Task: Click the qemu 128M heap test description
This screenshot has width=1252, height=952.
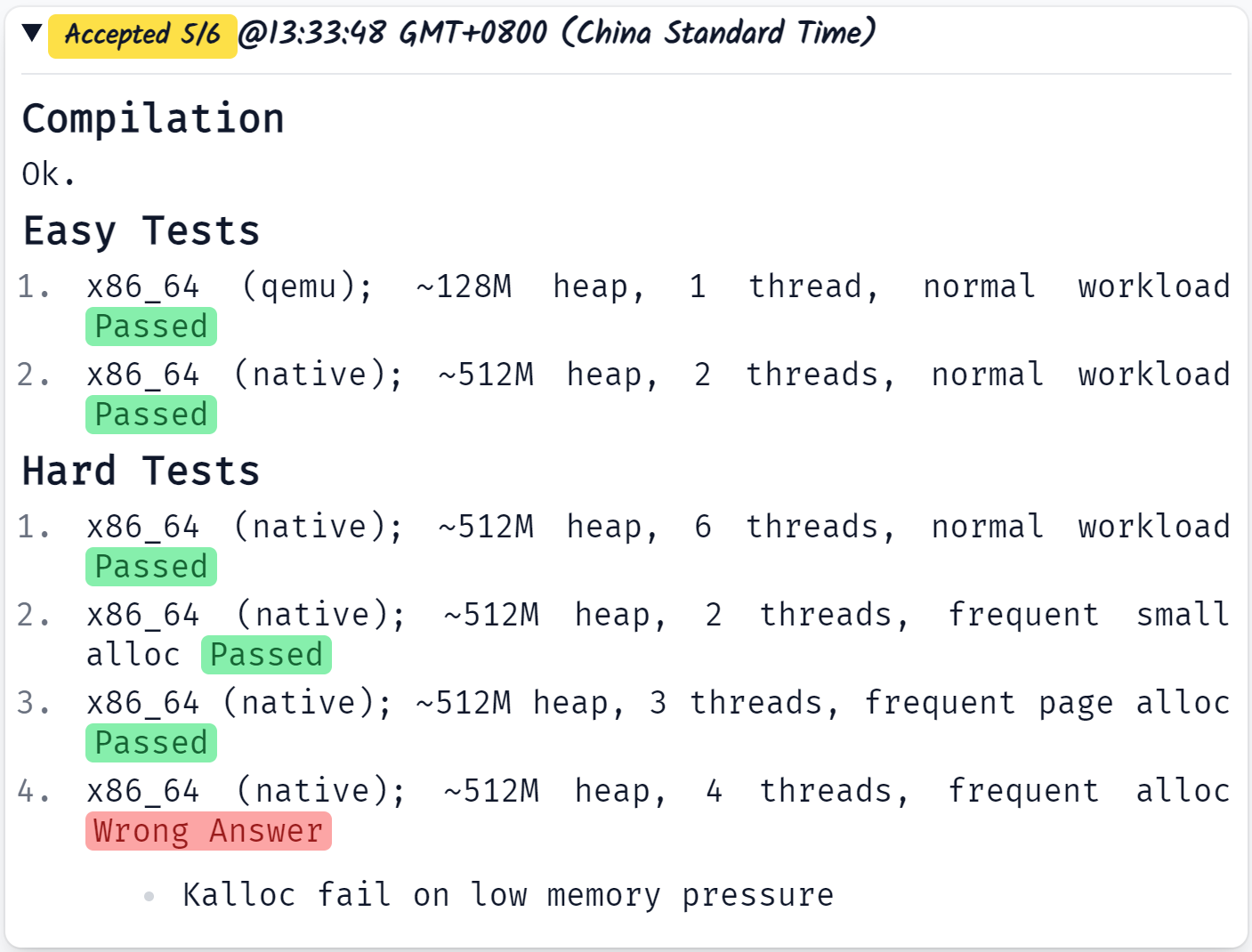Action: coord(658,286)
